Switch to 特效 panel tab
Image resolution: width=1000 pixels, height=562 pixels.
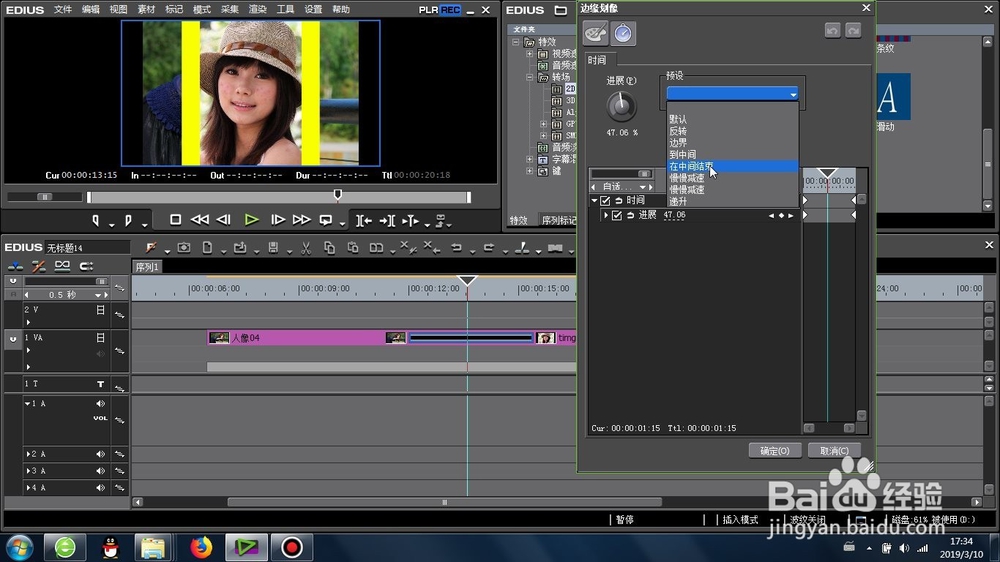(x=518, y=220)
